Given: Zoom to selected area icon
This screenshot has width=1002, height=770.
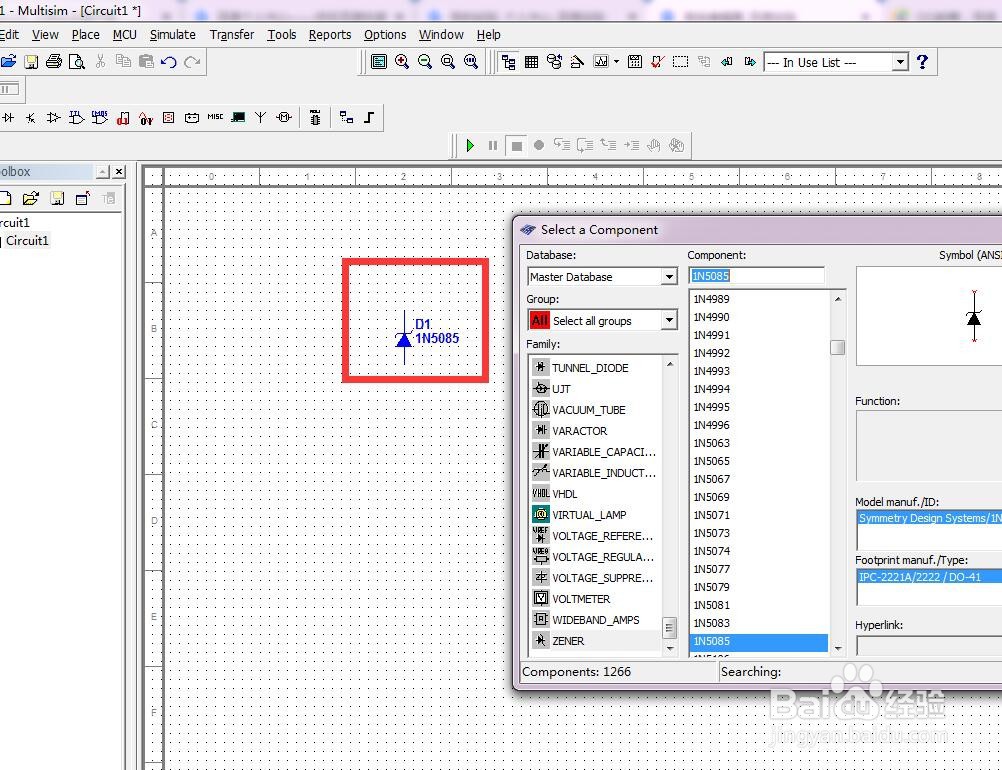Looking at the screenshot, I should click(x=448, y=61).
